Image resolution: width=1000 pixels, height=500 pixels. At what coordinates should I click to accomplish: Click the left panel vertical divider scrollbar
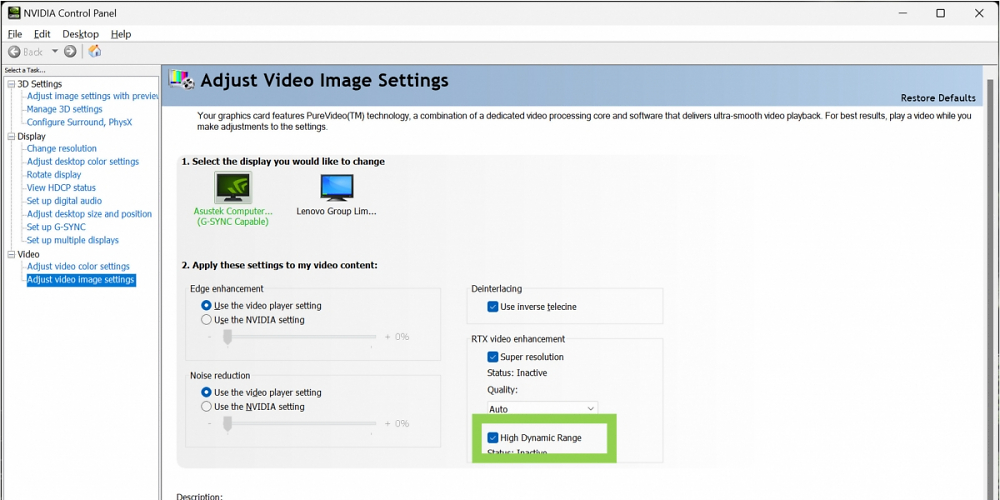tap(160, 281)
